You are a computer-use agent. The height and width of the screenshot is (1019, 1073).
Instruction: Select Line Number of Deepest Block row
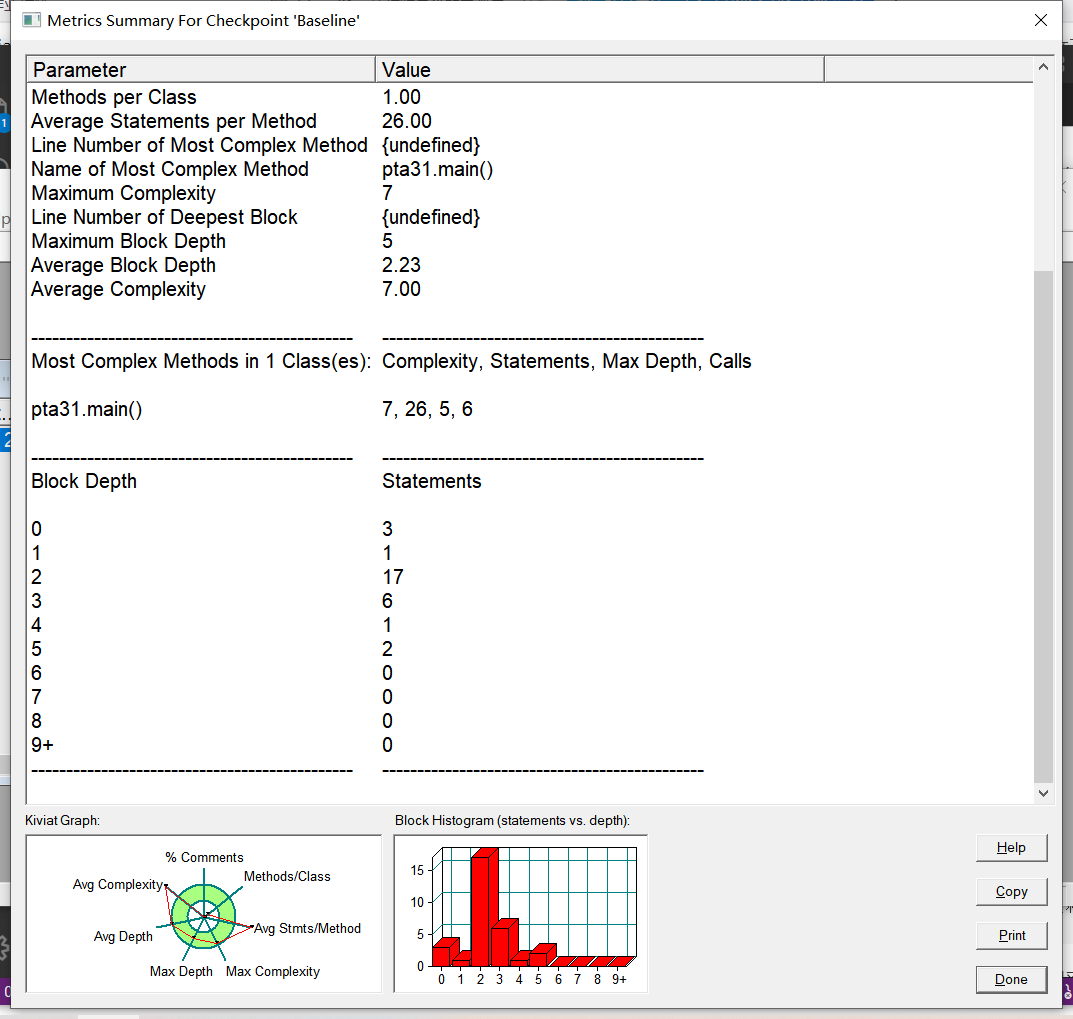click(530, 217)
